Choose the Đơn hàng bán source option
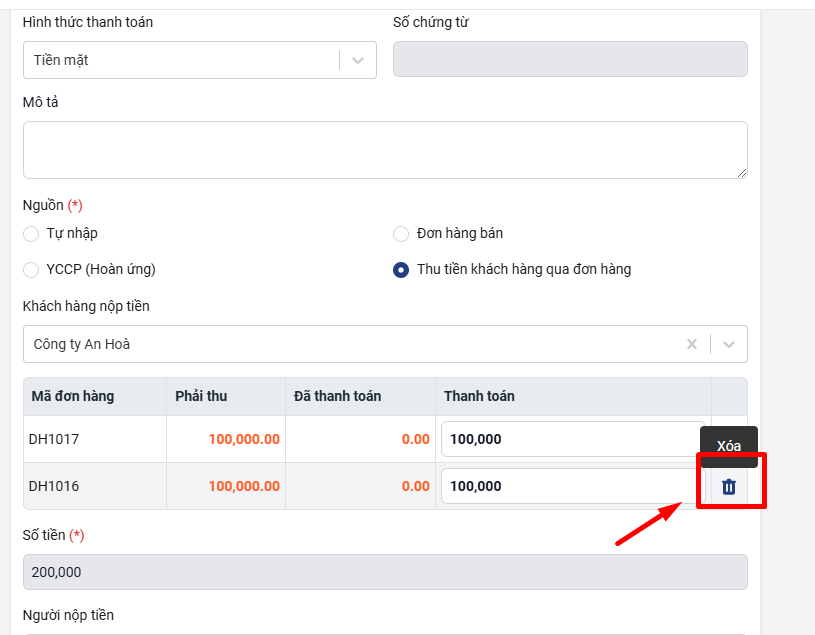Viewport: 815px width, 635px height. pos(401,234)
